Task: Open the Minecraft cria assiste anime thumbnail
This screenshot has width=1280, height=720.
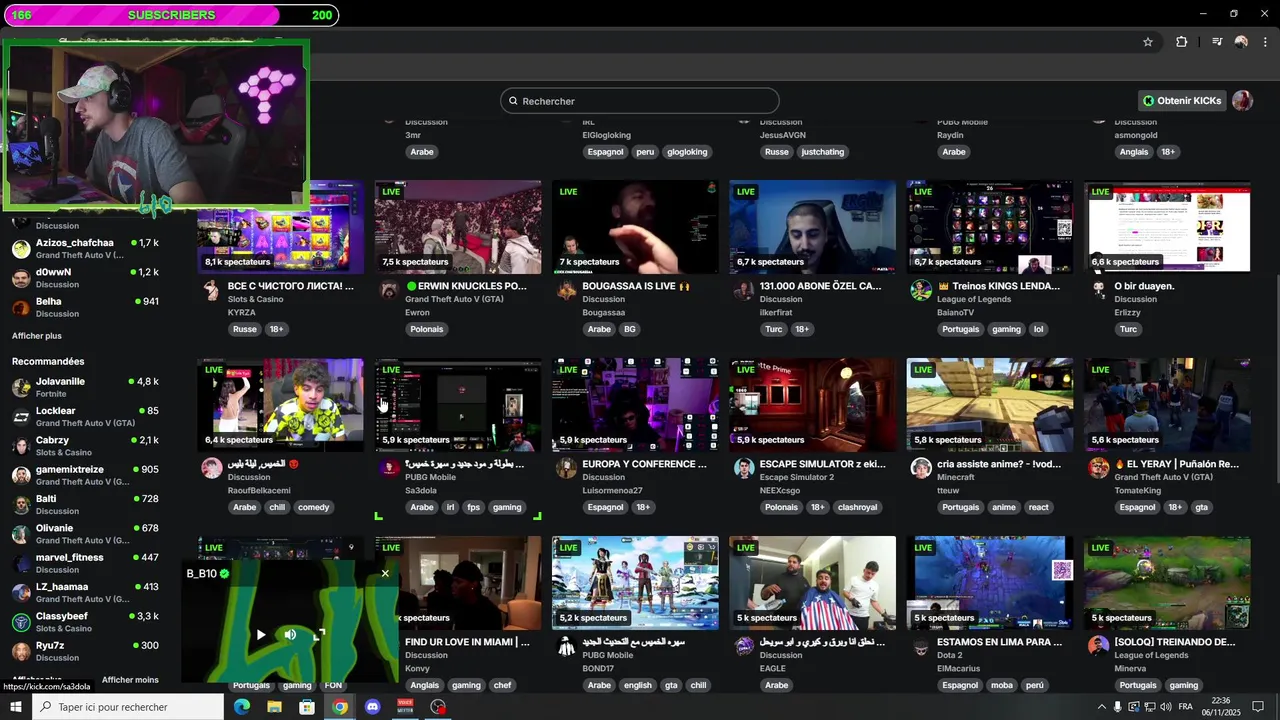Action: pos(990,405)
